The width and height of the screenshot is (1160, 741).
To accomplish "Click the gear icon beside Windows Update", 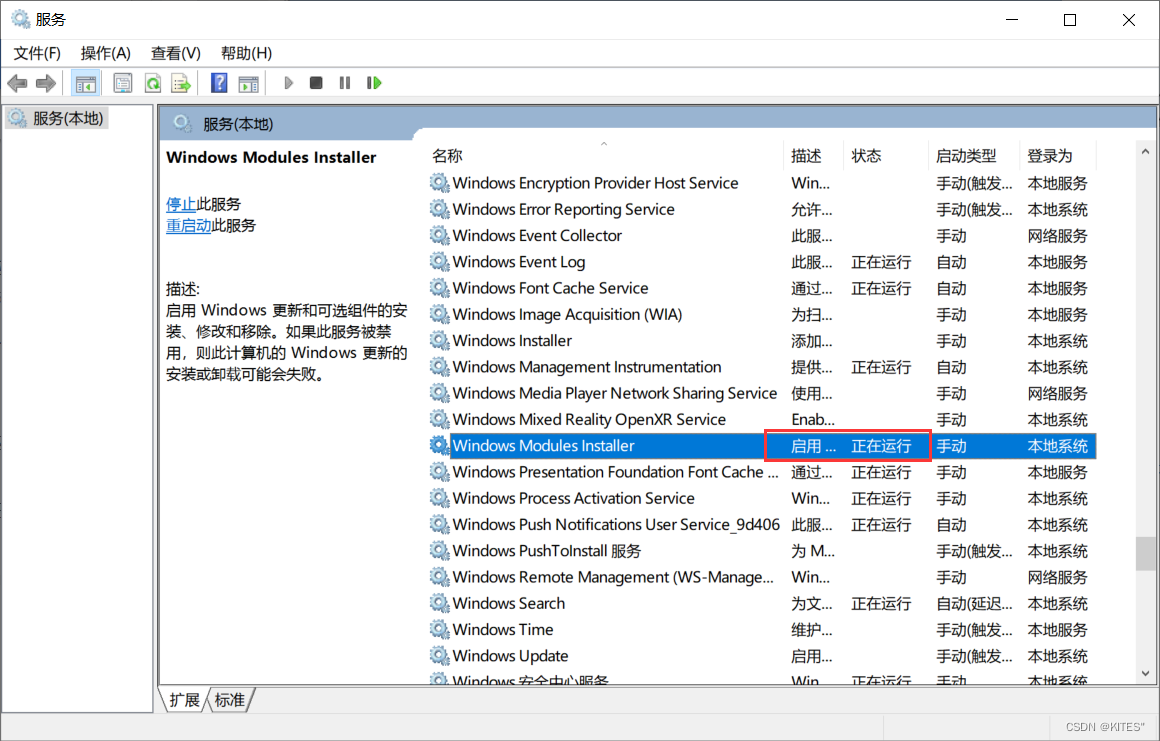I will 439,656.
